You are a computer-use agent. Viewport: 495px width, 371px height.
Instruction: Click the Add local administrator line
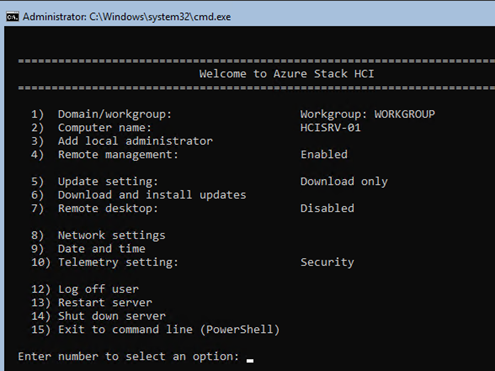pyautogui.click(x=122, y=141)
